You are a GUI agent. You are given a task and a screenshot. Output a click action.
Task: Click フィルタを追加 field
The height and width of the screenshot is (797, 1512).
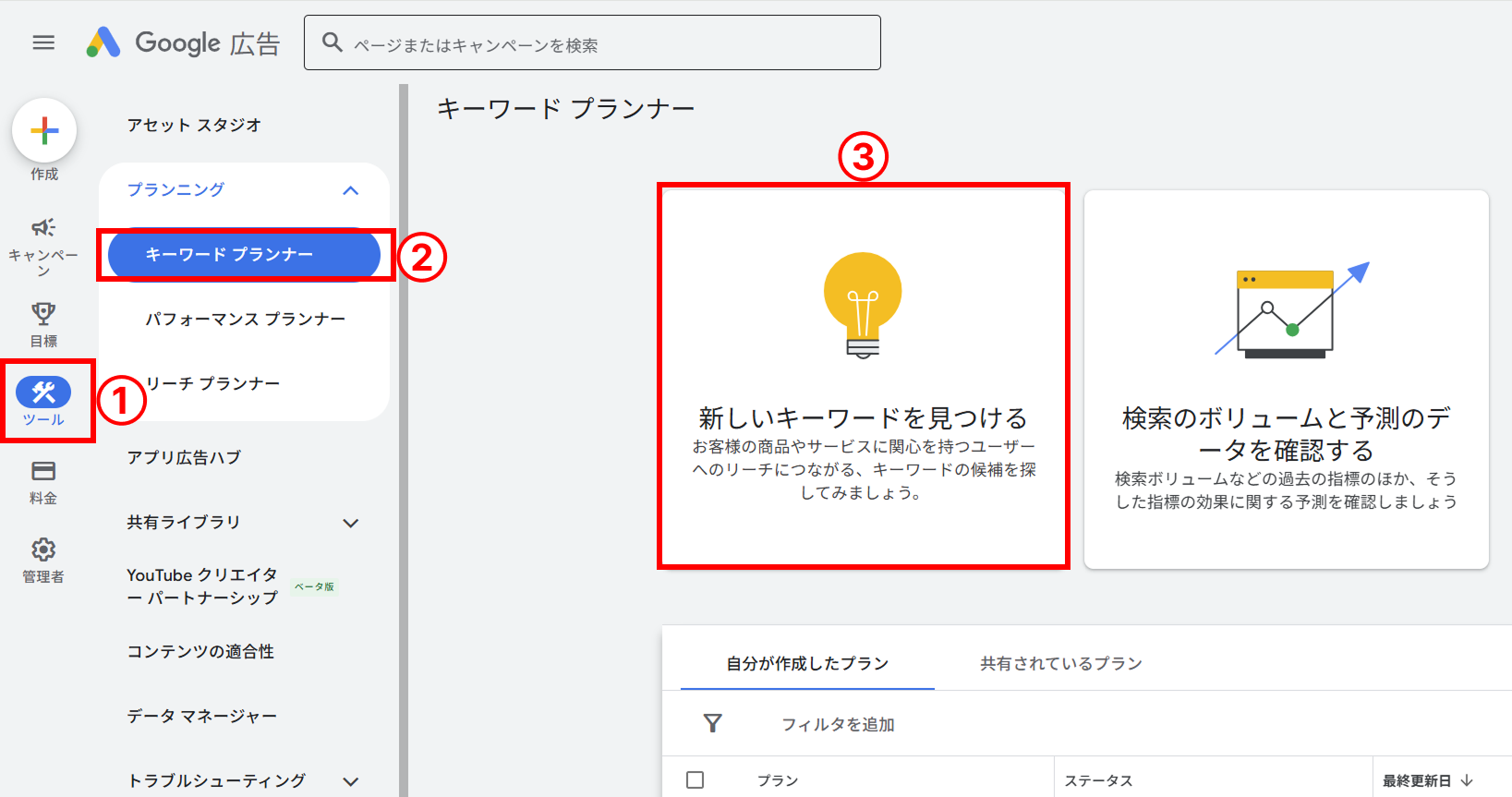(838, 724)
